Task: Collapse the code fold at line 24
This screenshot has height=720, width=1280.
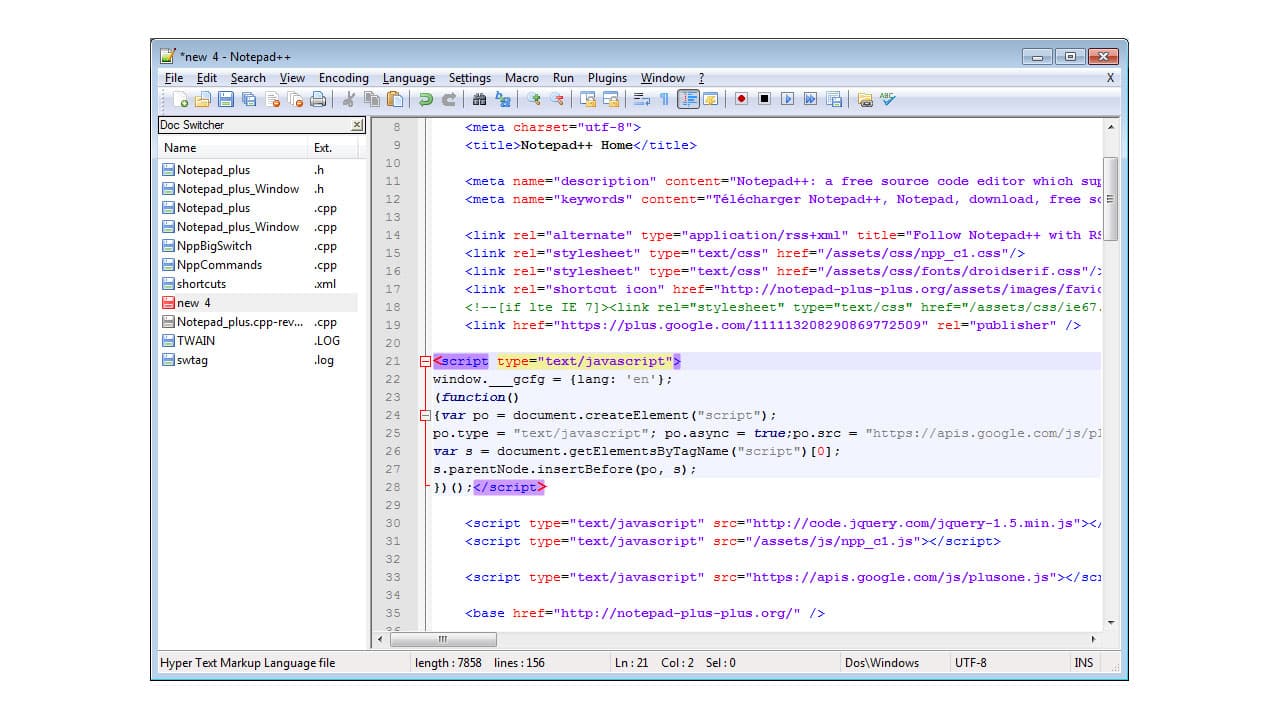Action: pyautogui.click(x=424, y=414)
